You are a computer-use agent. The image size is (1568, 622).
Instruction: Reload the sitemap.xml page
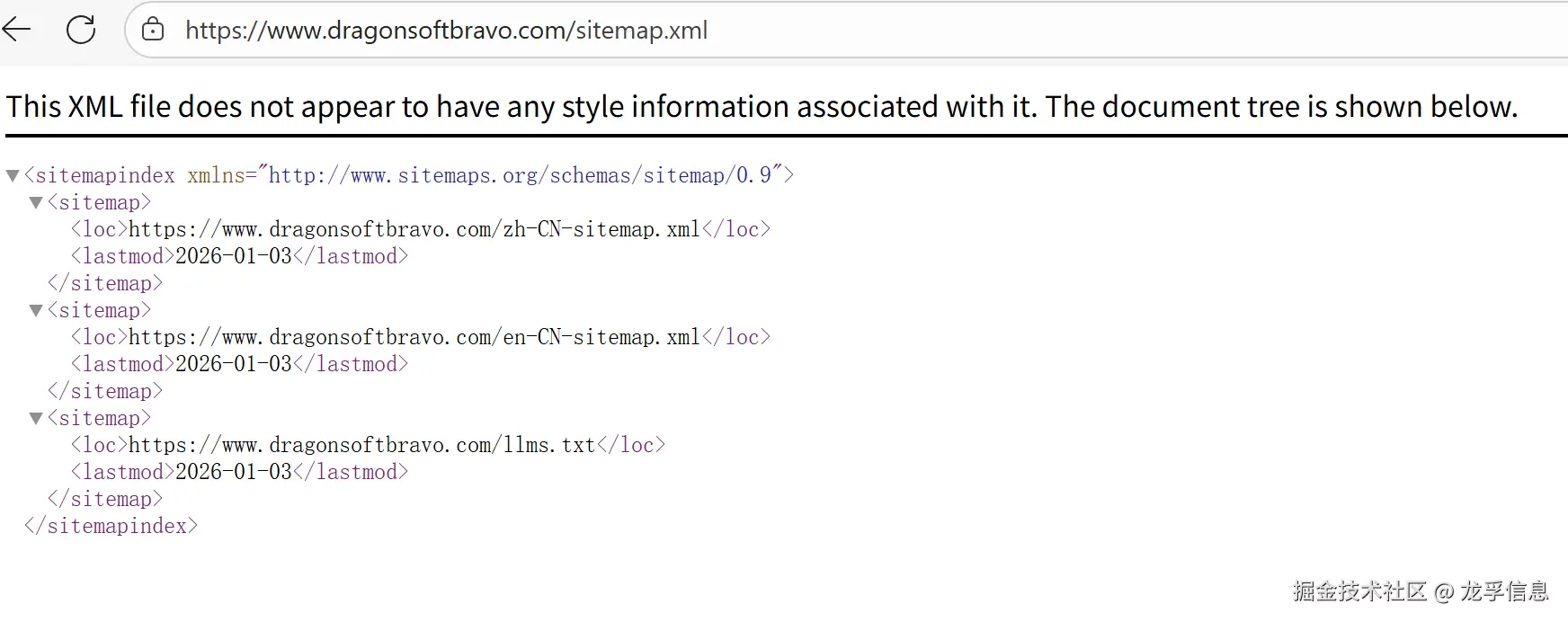[81, 30]
